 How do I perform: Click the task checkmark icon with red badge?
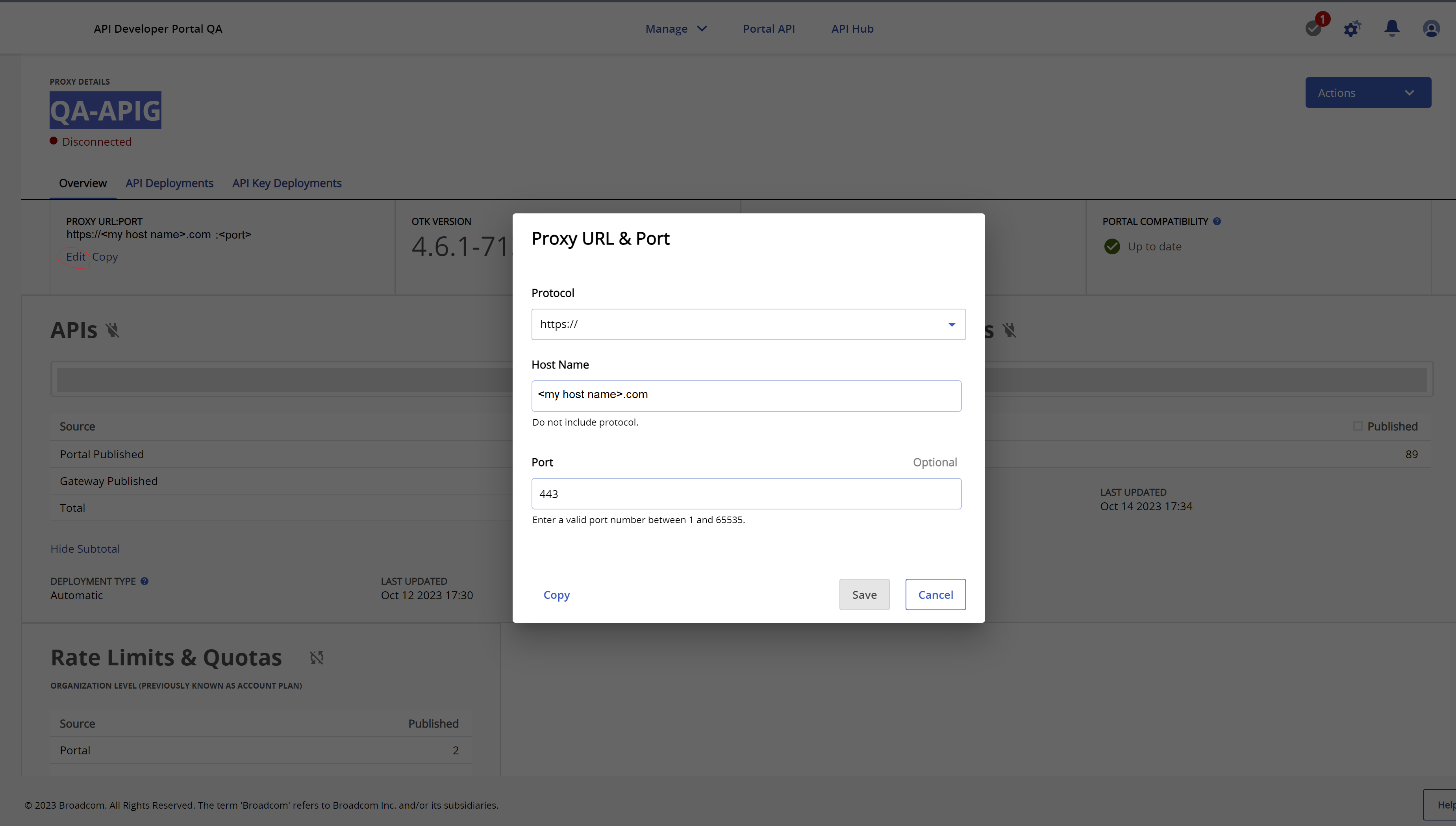click(1313, 28)
